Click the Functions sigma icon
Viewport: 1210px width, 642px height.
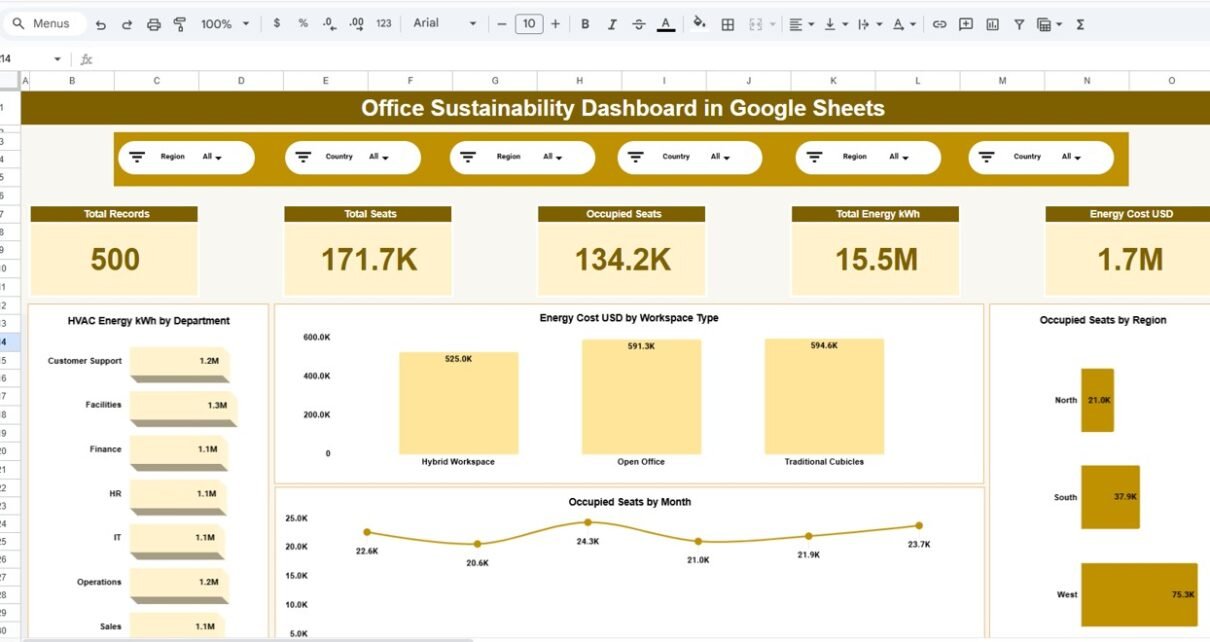(x=1080, y=24)
